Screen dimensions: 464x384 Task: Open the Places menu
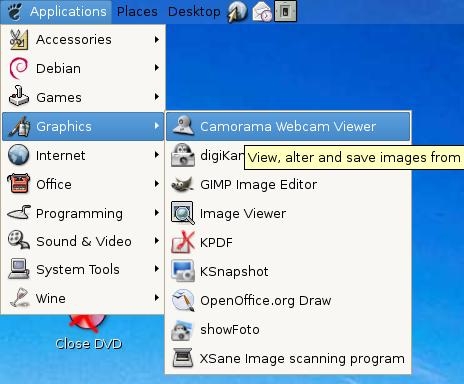point(137,12)
